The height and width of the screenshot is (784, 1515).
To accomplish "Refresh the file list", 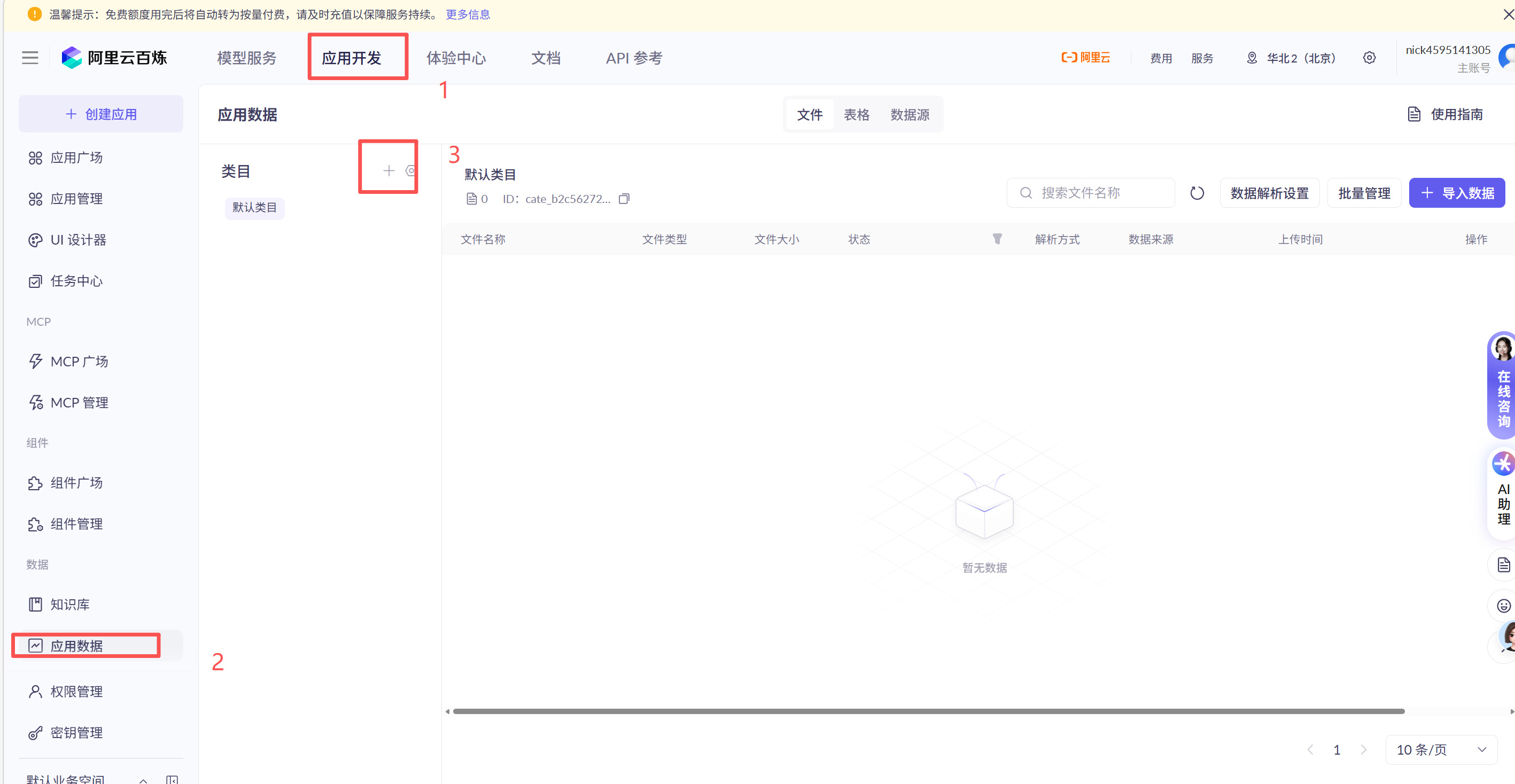I will (x=1197, y=193).
